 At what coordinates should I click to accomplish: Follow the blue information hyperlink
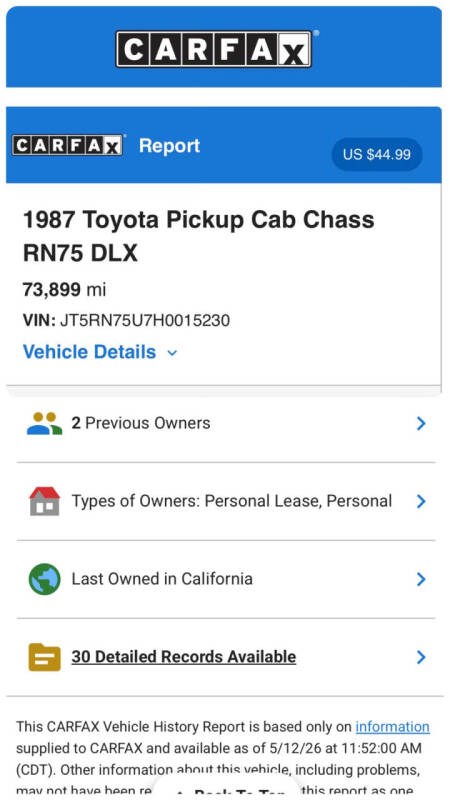click(x=392, y=727)
